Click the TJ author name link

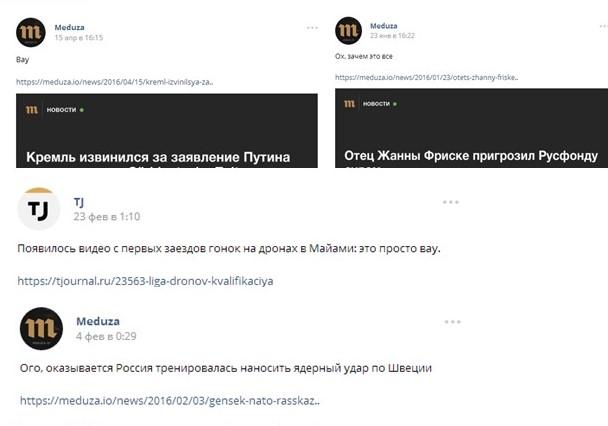point(79,202)
